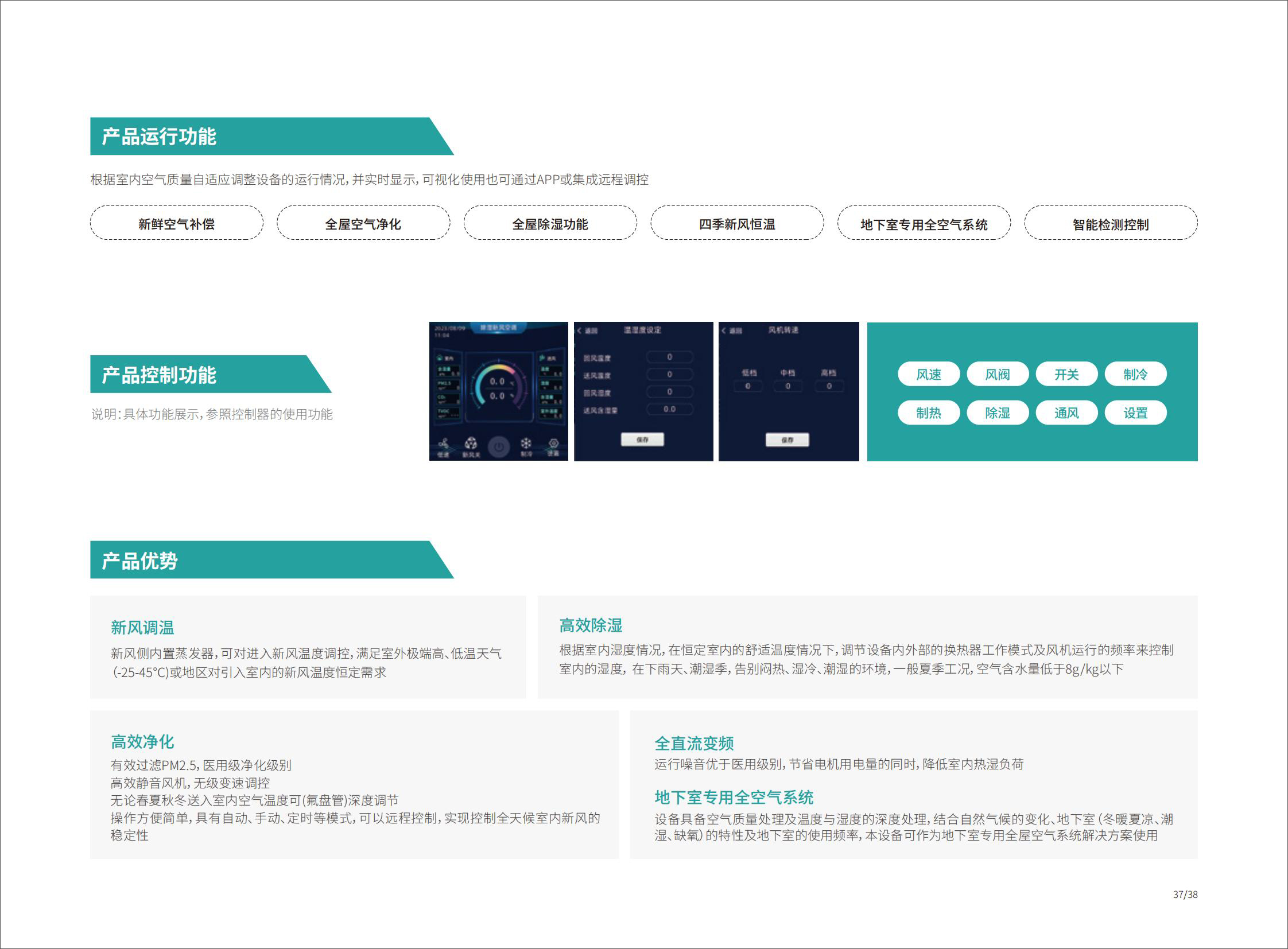Click the 新风调温 heading
The image size is (1288, 949).
coord(142,627)
